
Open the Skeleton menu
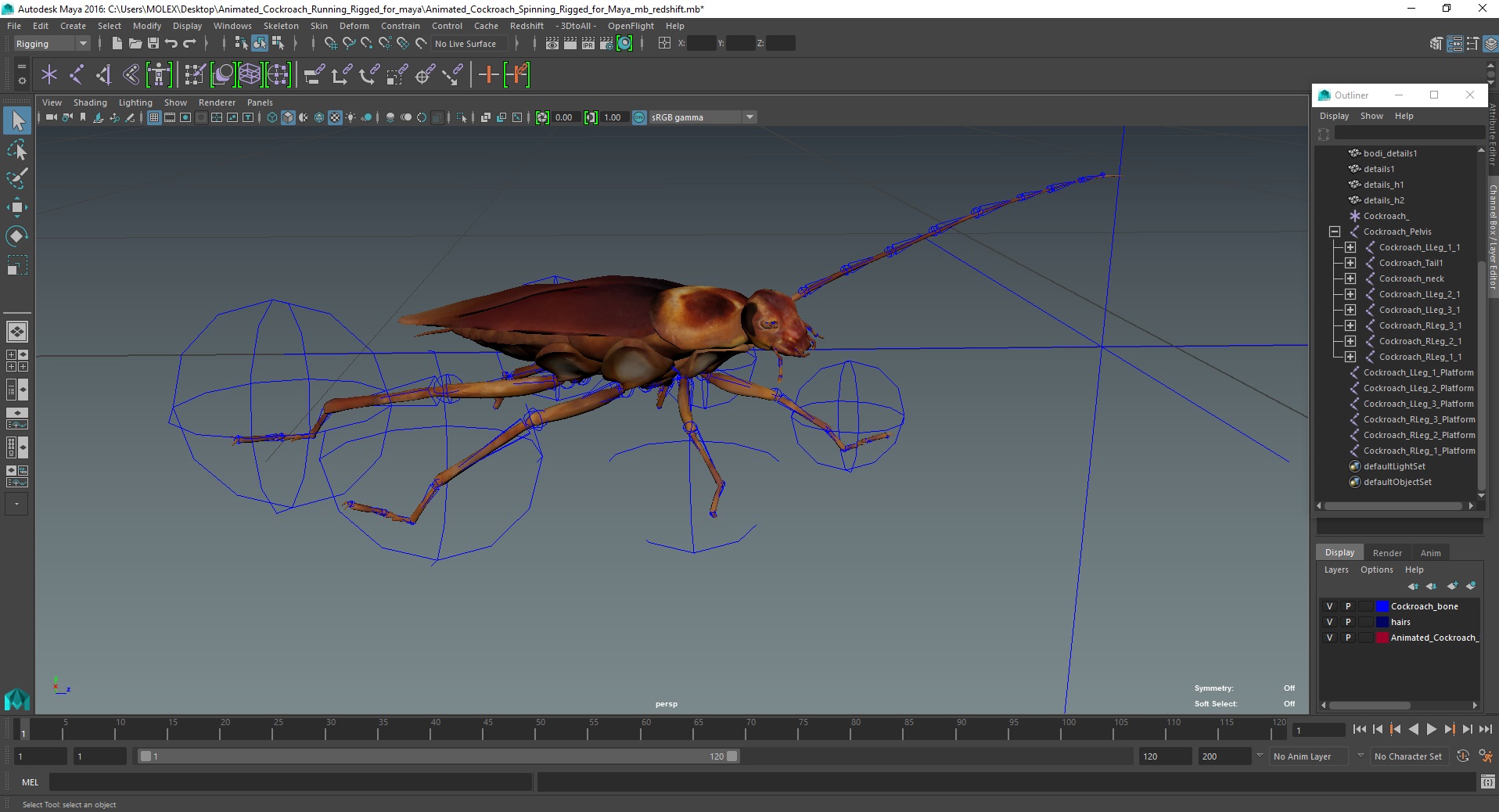(x=281, y=26)
